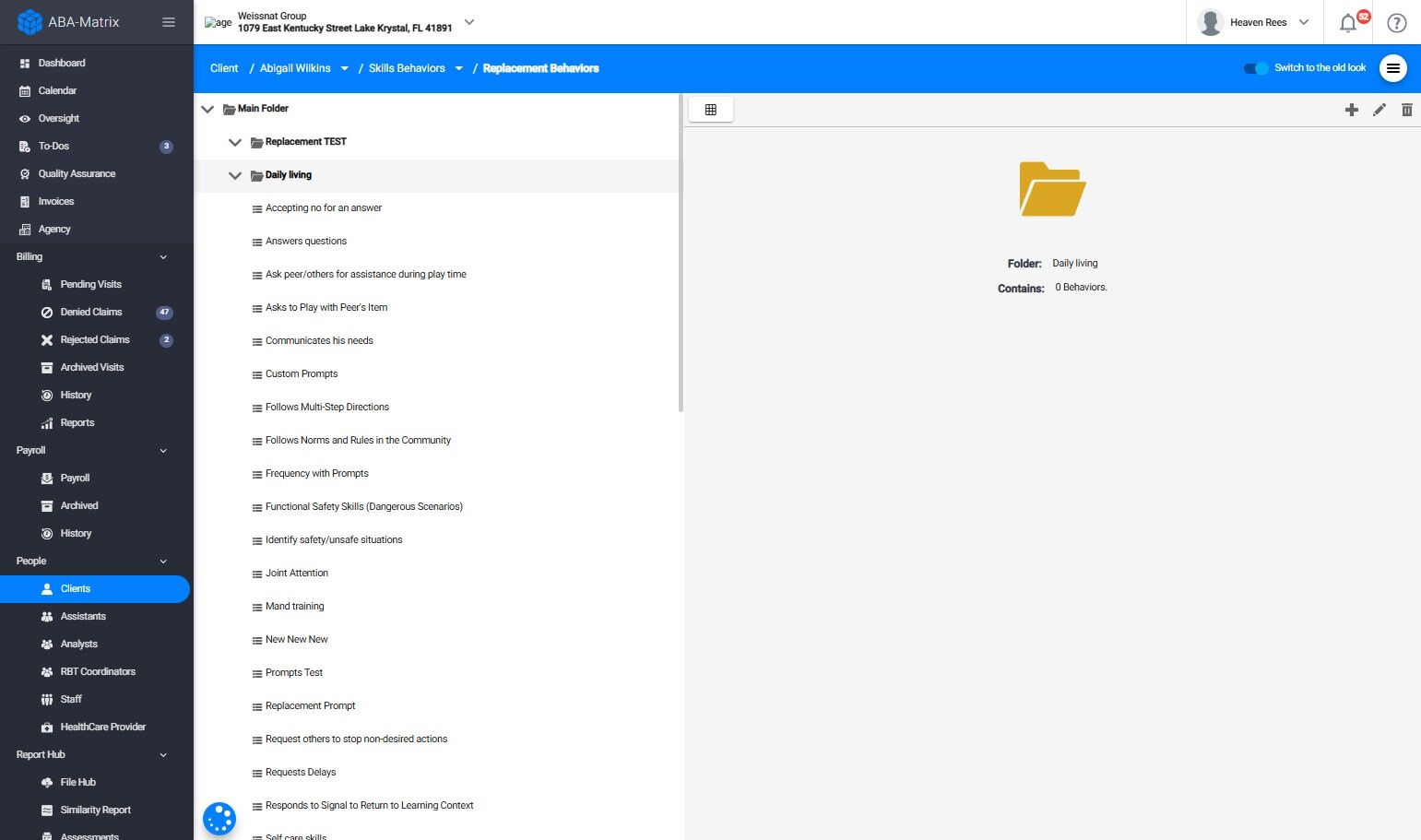The height and width of the screenshot is (840, 1421).
Task: Collapse the Payroll section
Action: (163, 451)
